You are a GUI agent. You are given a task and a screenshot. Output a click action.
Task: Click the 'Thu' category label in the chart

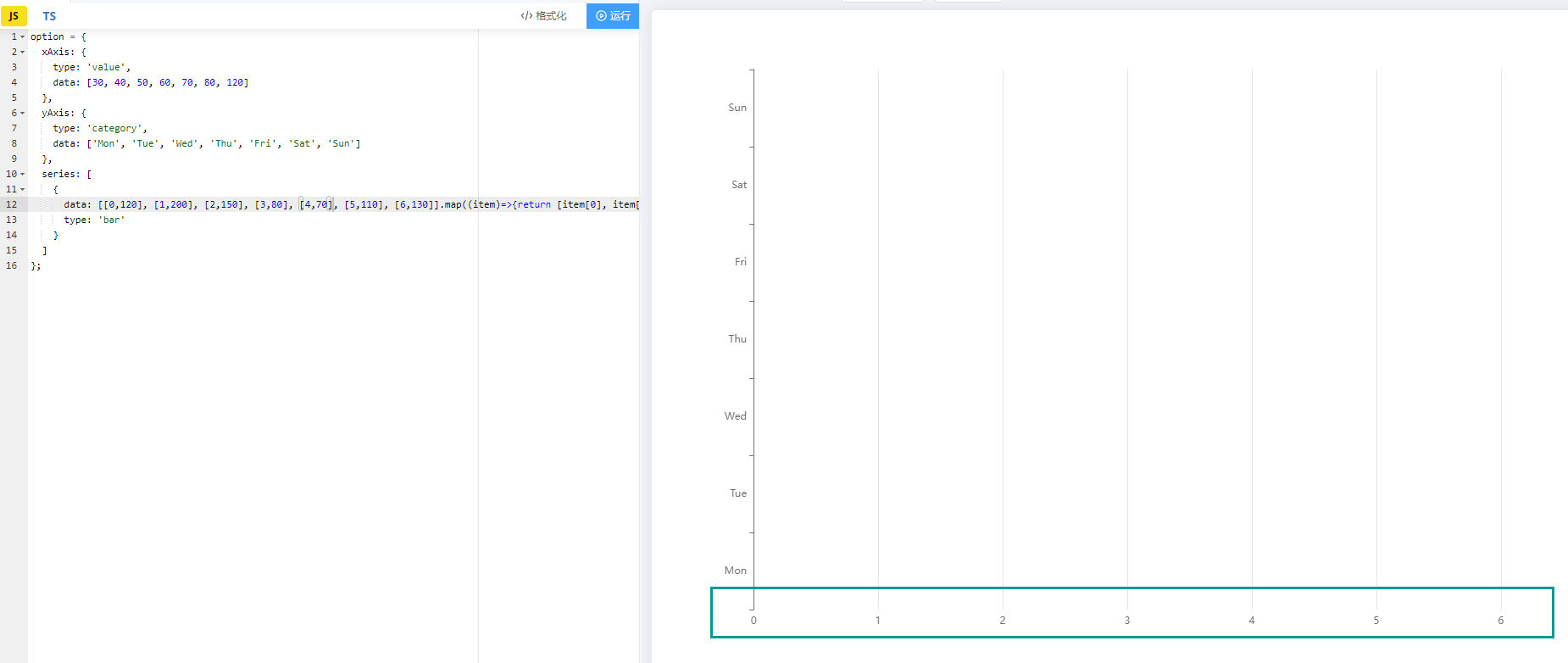[737, 339]
